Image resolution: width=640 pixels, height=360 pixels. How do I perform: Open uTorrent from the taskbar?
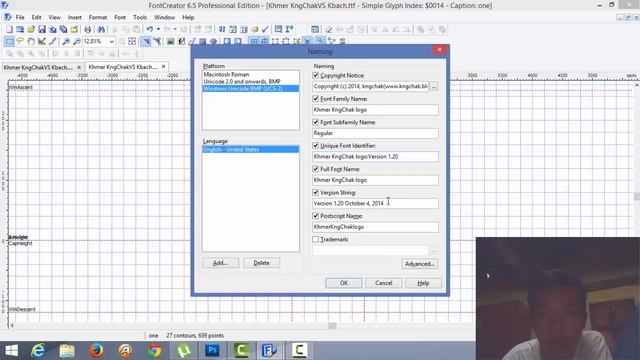(x=183, y=350)
